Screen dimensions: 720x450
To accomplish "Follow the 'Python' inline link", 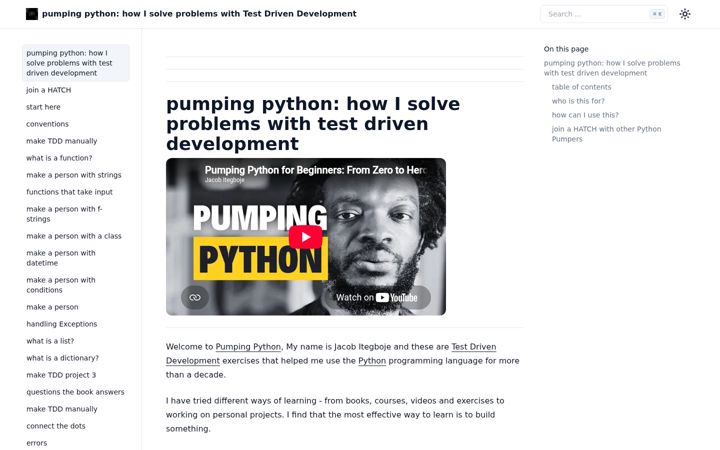I will [x=372, y=361].
